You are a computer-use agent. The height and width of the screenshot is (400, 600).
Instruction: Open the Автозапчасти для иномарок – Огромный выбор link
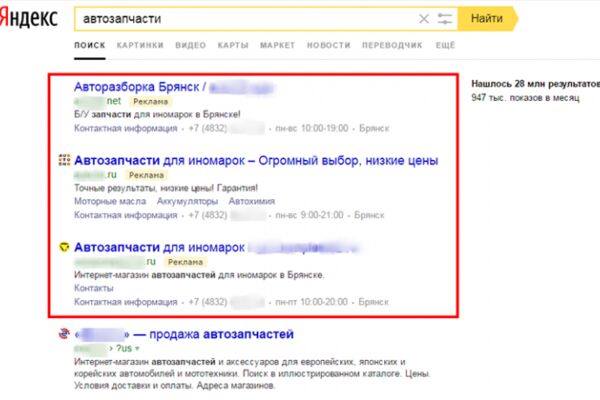[256, 161]
